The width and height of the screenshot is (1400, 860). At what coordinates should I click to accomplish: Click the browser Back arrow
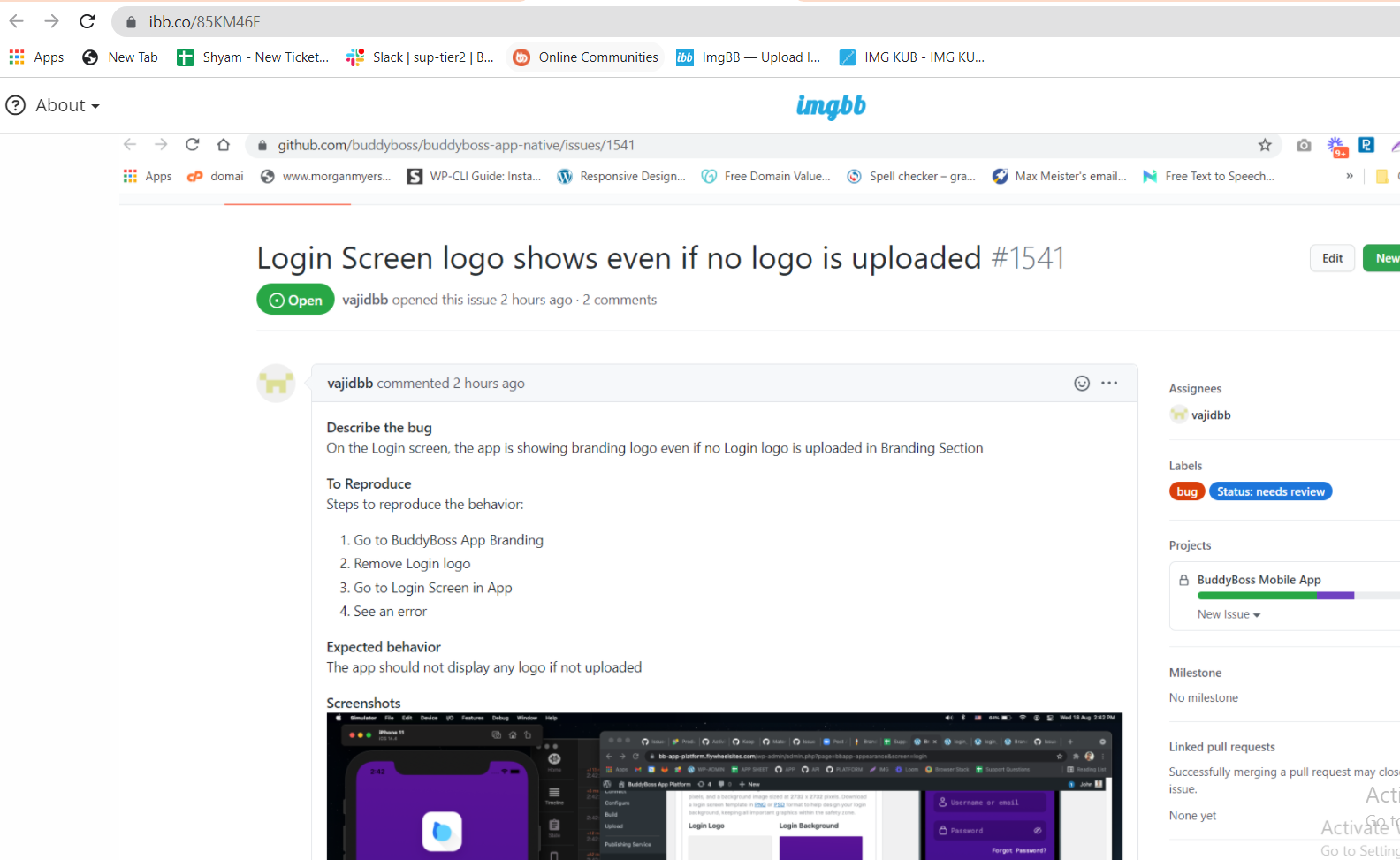click(16, 21)
